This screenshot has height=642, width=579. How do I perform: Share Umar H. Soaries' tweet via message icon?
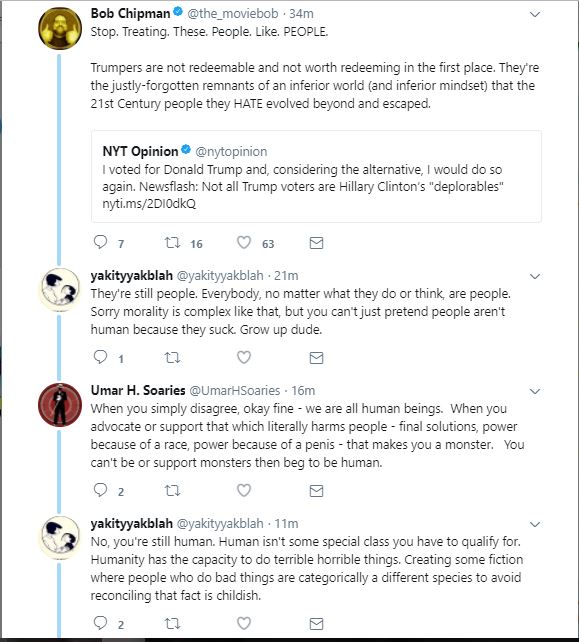(316, 491)
